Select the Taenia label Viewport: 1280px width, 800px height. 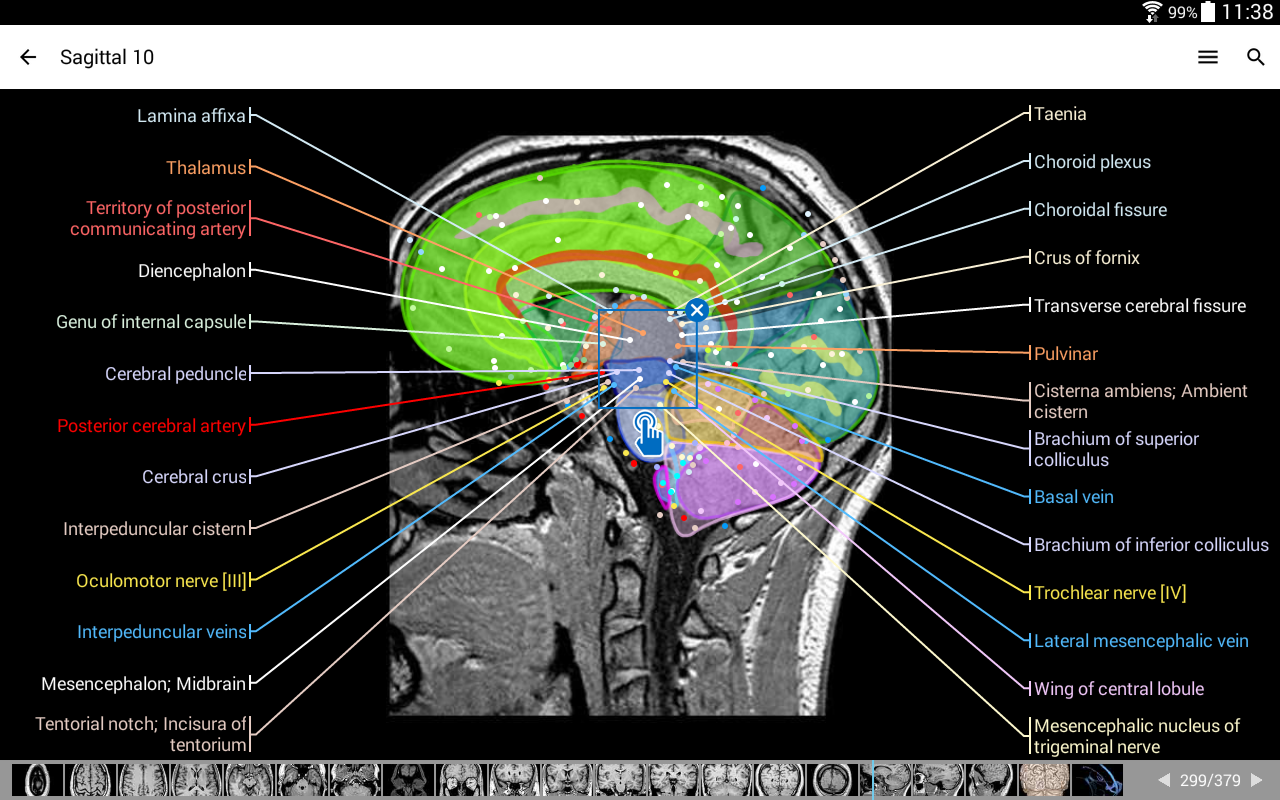pos(1060,114)
